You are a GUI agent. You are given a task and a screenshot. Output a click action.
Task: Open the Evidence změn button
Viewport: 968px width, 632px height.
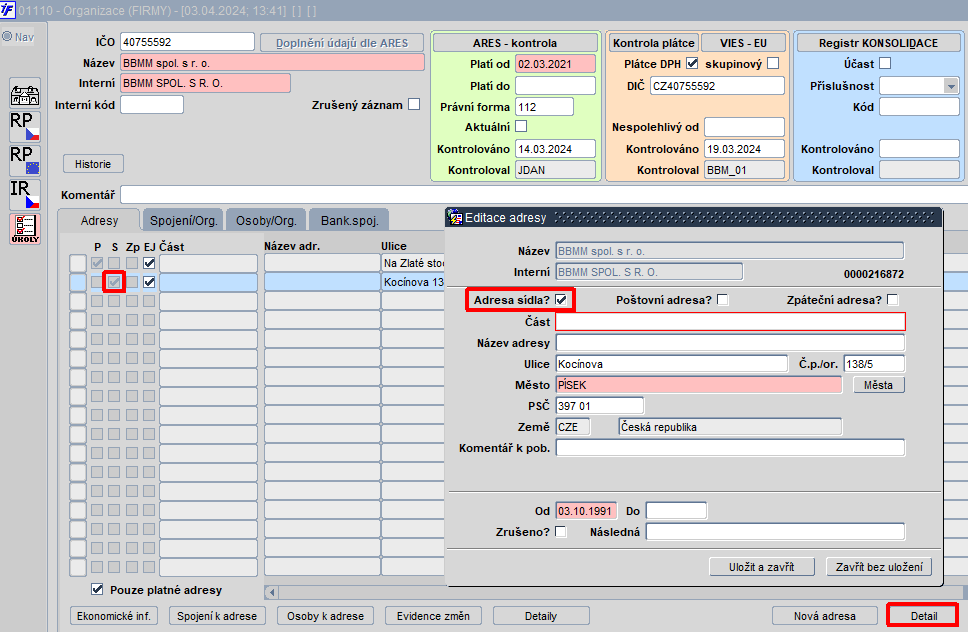click(433, 615)
